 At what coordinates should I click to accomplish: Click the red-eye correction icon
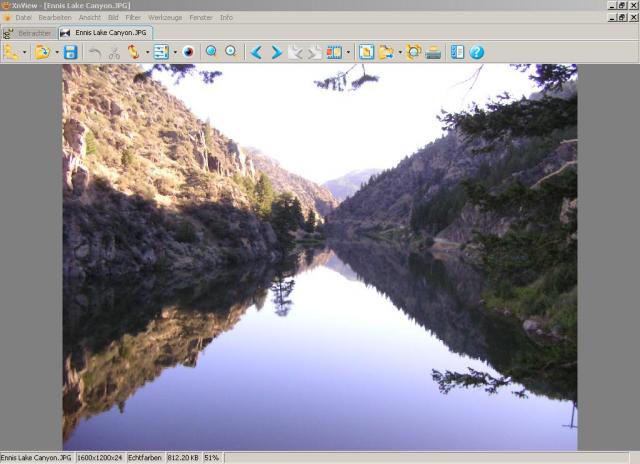click(188, 52)
